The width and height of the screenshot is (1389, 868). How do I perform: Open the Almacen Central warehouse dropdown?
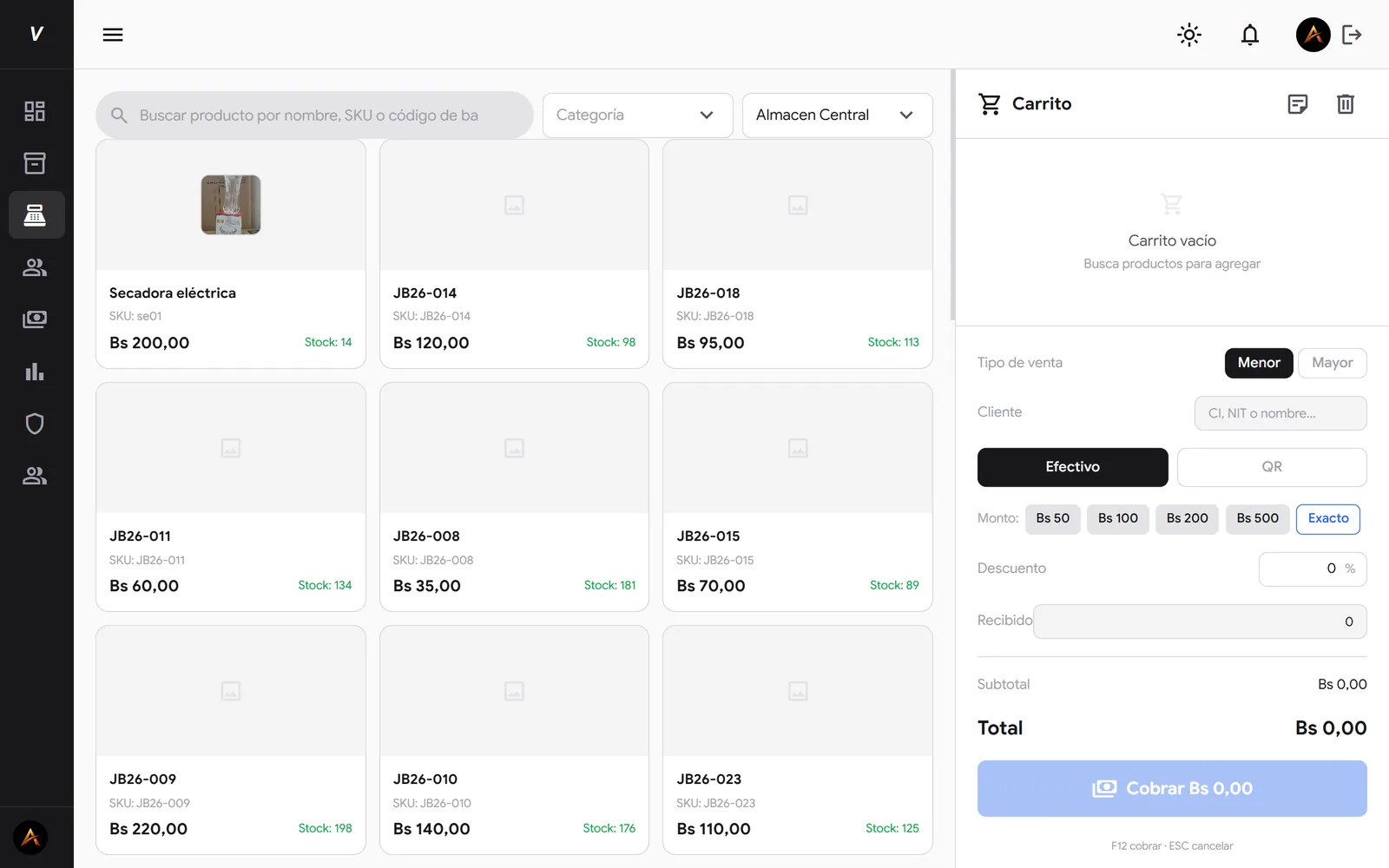tap(837, 115)
